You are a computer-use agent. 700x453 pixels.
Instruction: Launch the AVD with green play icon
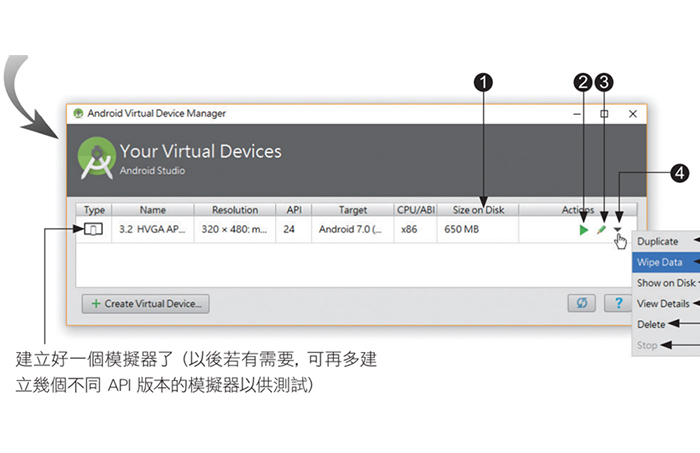[x=583, y=230]
